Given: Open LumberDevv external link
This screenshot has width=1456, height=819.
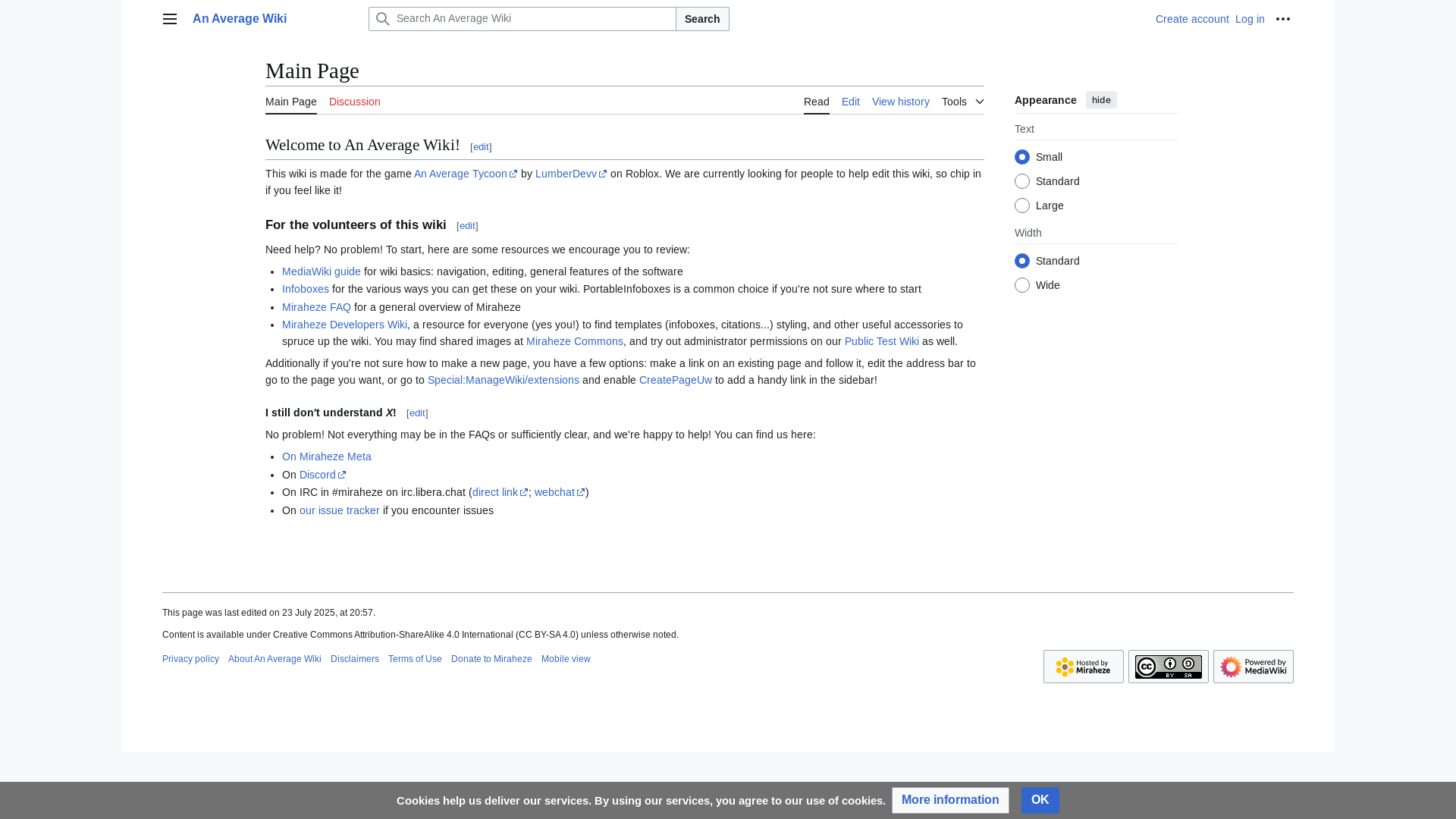Looking at the screenshot, I should [571, 174].
